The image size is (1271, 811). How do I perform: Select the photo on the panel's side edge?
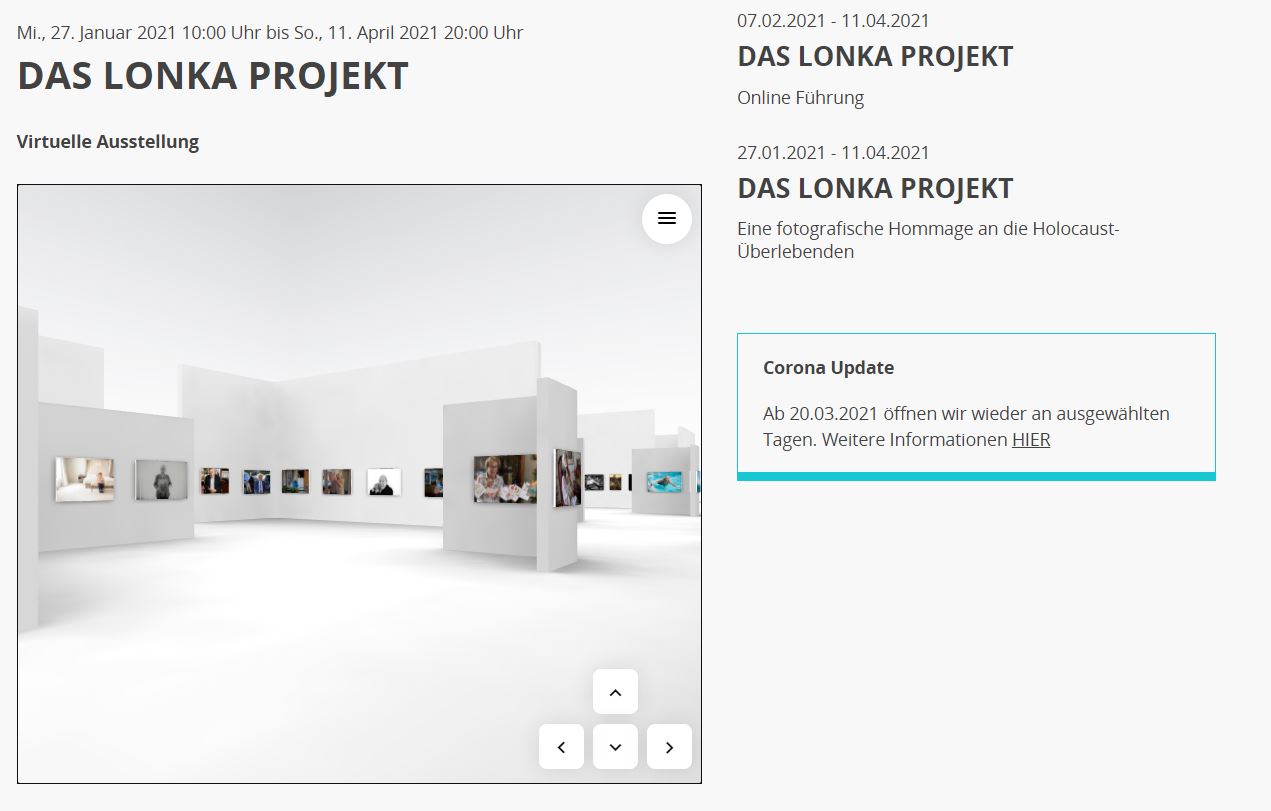(567, 477)
